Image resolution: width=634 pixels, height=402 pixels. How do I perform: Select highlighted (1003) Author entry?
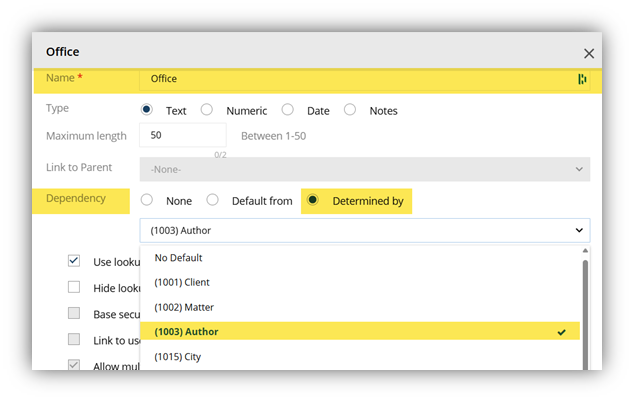pyautogui.click(x=186, y=331)
